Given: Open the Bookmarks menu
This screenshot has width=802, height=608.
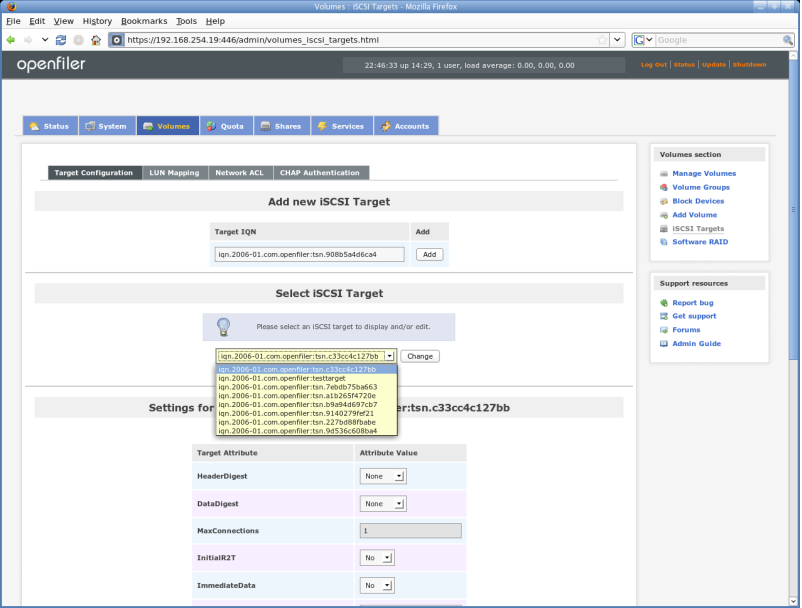Looking at the screenshot, I should coord(144,21).
